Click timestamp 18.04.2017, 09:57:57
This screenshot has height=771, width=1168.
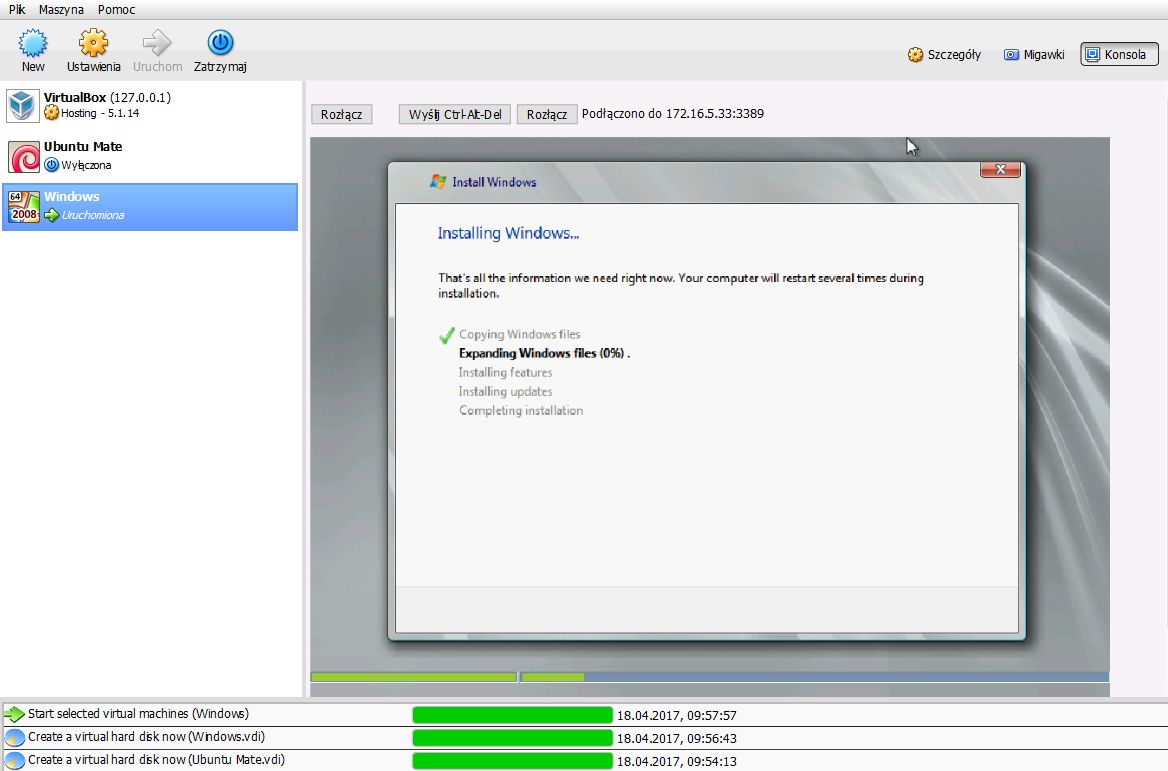(676, 716)
